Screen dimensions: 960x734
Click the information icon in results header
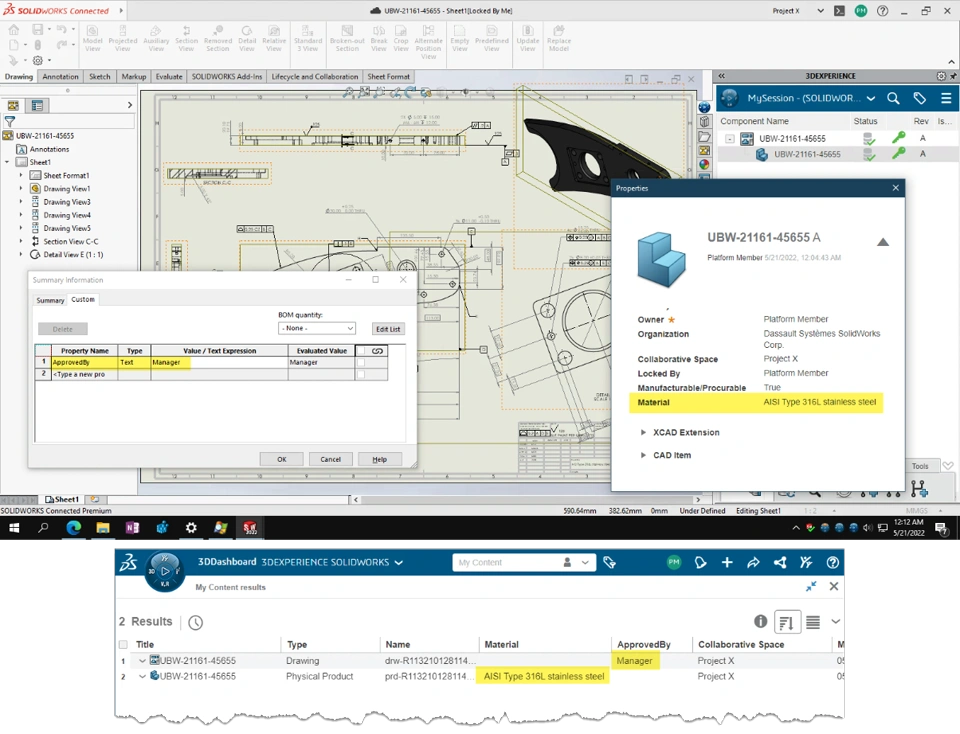point(760,621)
